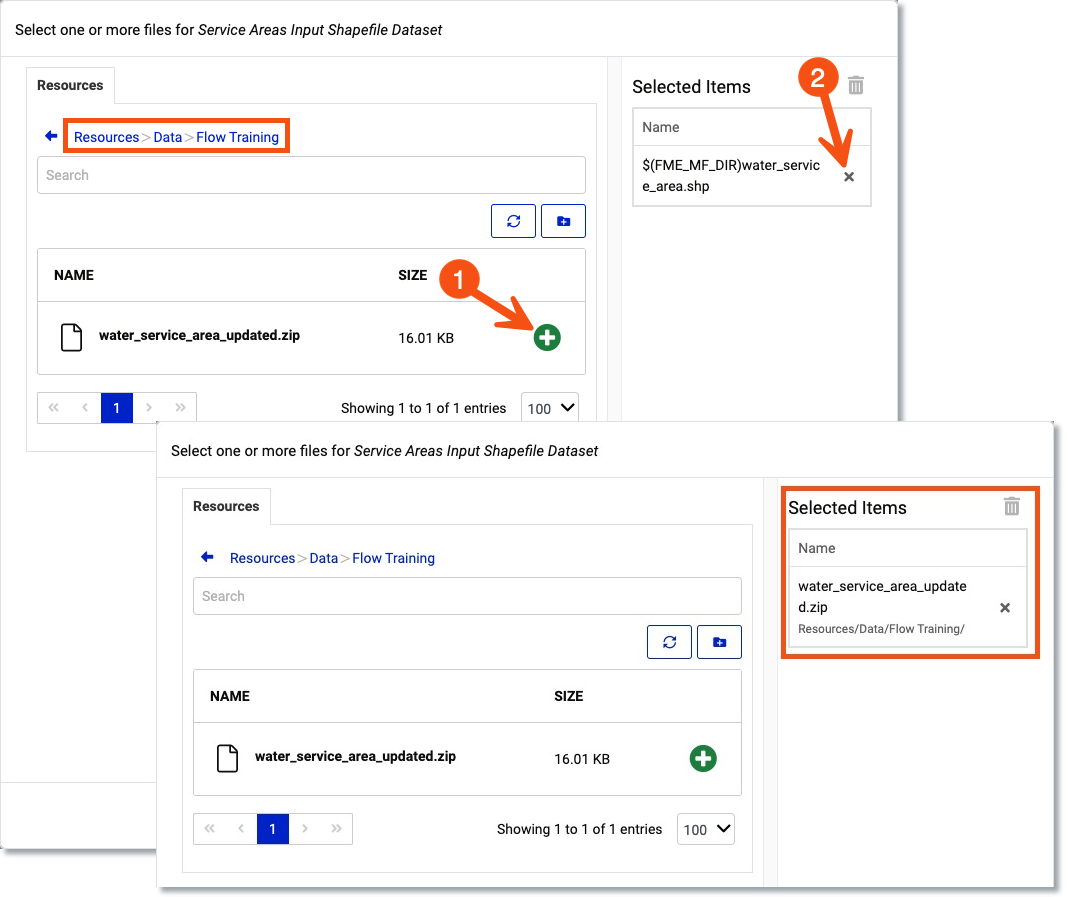Click the next page arrow button

148,407
